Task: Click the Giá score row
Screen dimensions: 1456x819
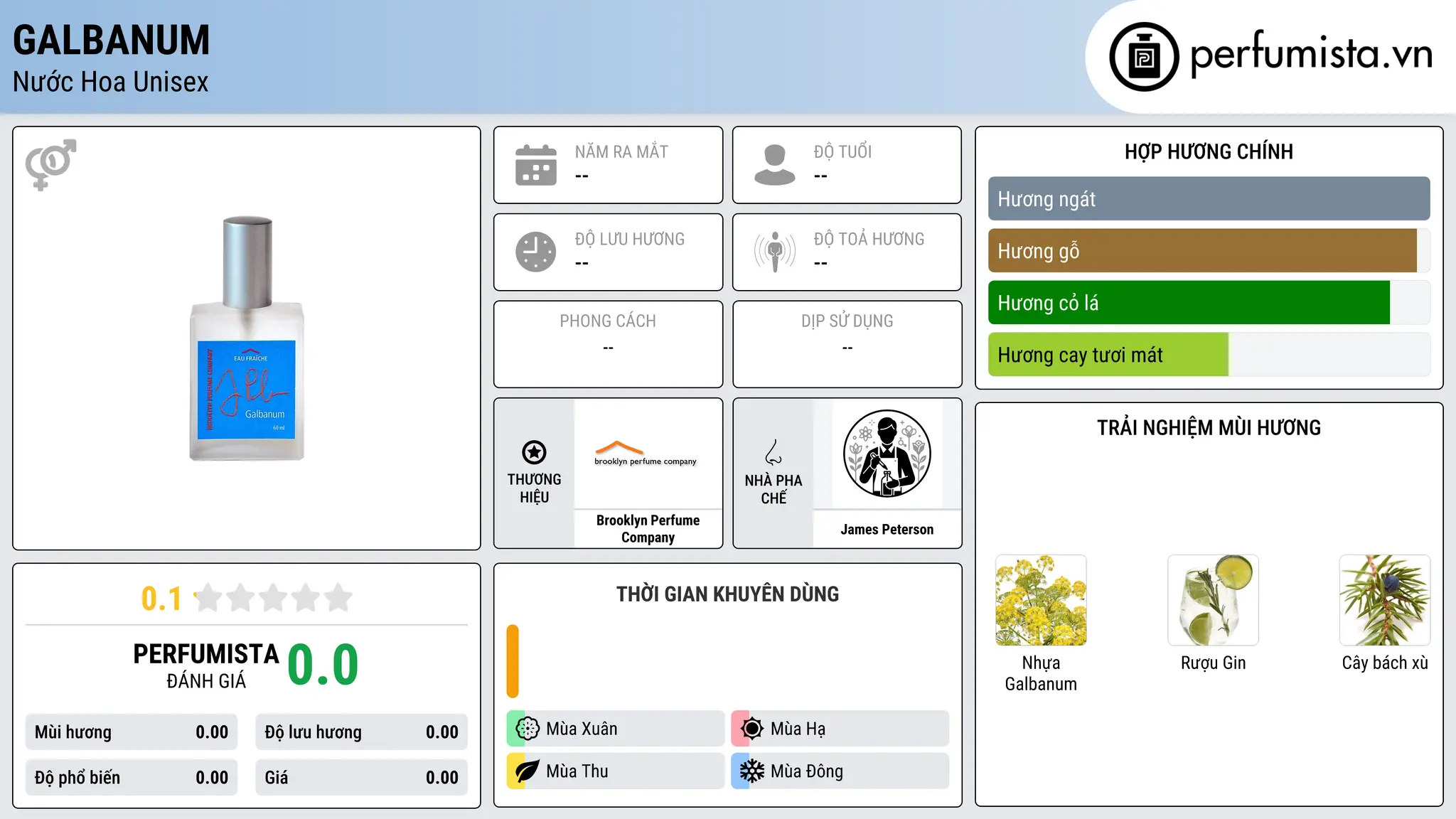Action: click(x=361, y=778)
